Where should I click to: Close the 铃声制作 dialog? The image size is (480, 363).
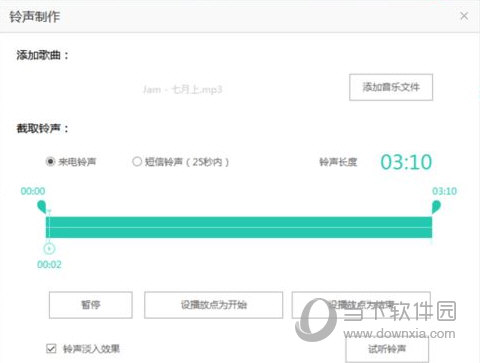click(464, 16)
